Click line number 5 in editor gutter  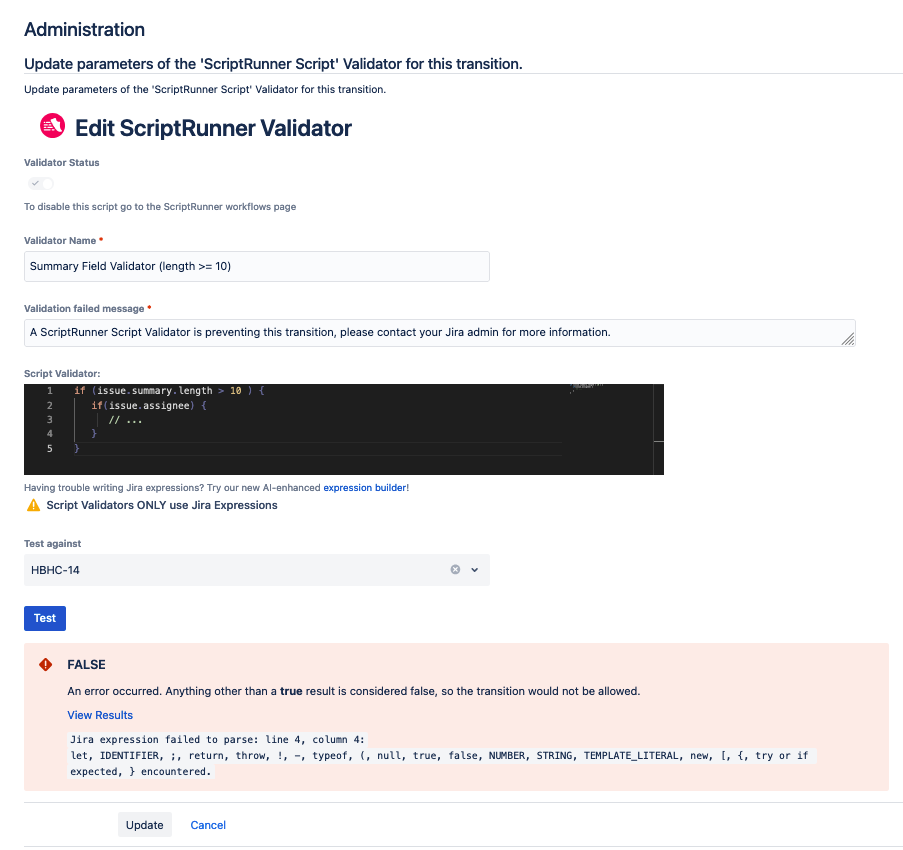(x=50, y=449)
